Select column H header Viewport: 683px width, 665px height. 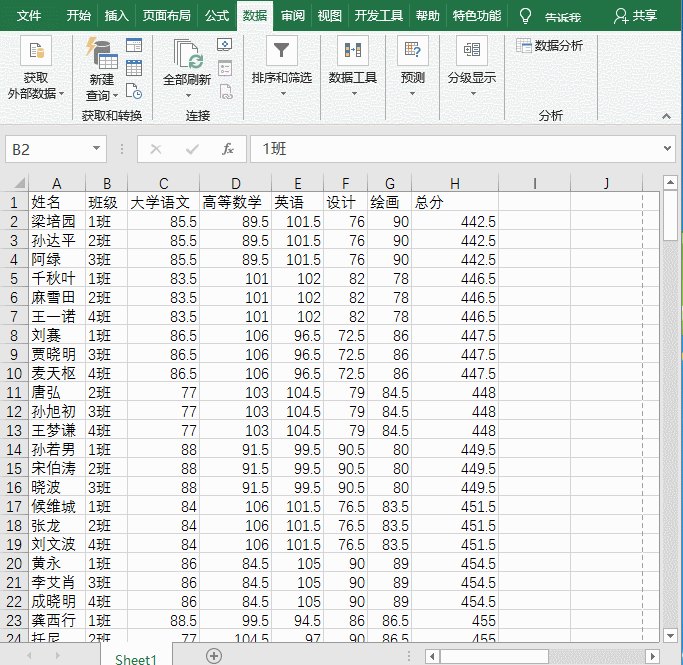click(x=455, y=183)
